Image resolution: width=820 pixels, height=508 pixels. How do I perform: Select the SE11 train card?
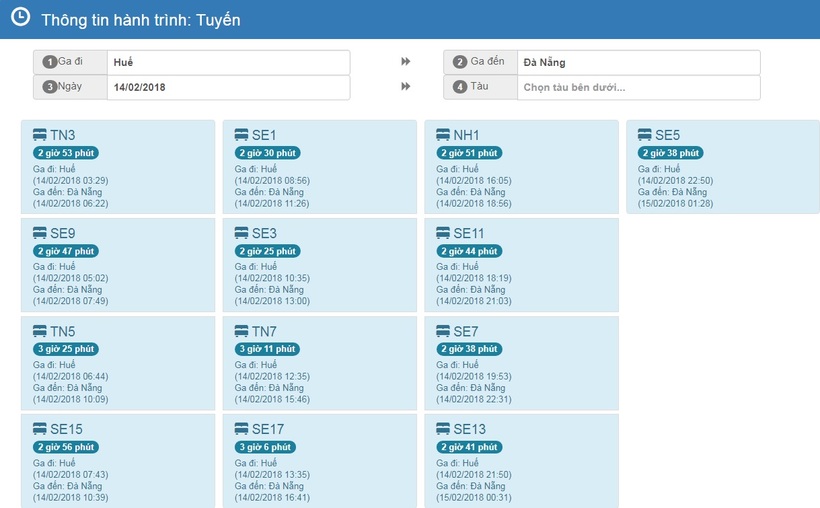coord(521,265)
